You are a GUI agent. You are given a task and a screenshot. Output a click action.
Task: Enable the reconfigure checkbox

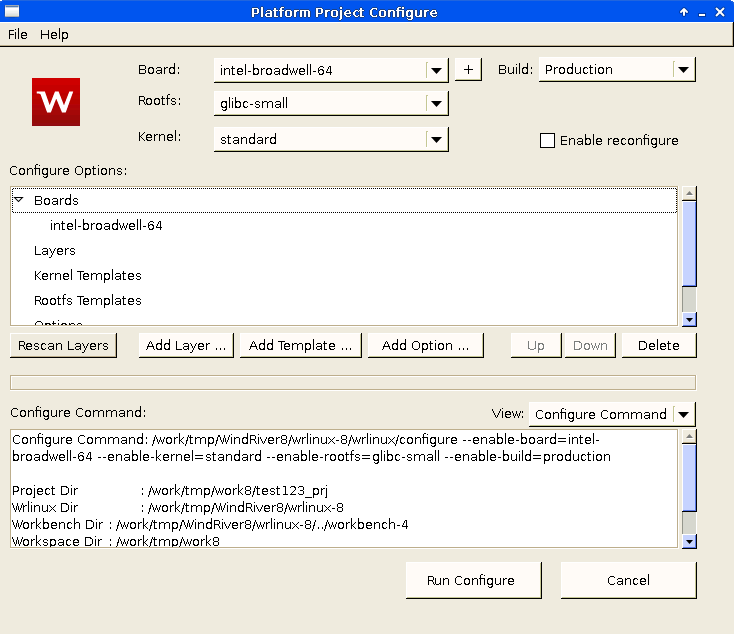(x=547, y=141)
